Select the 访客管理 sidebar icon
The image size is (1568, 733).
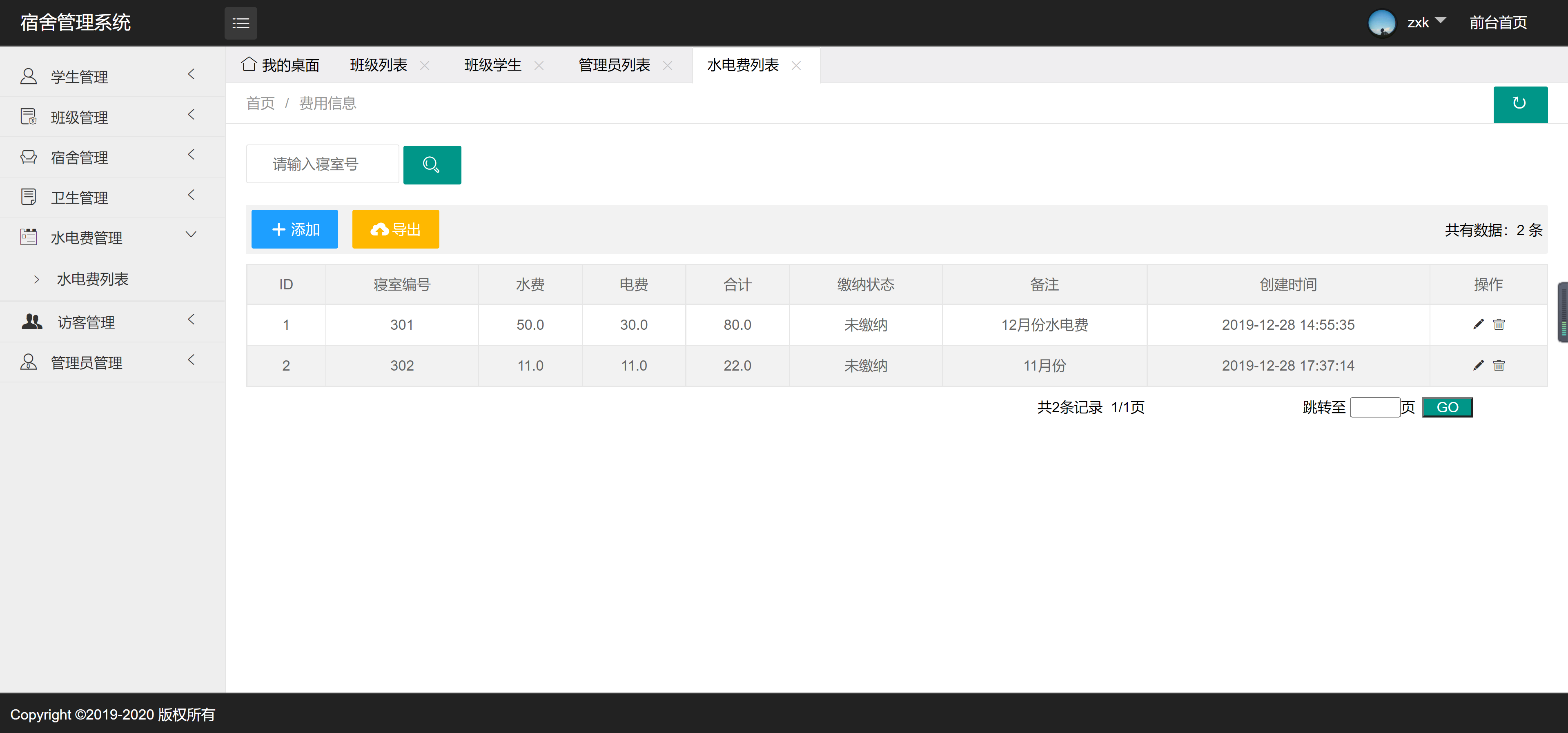coord(32,320)
